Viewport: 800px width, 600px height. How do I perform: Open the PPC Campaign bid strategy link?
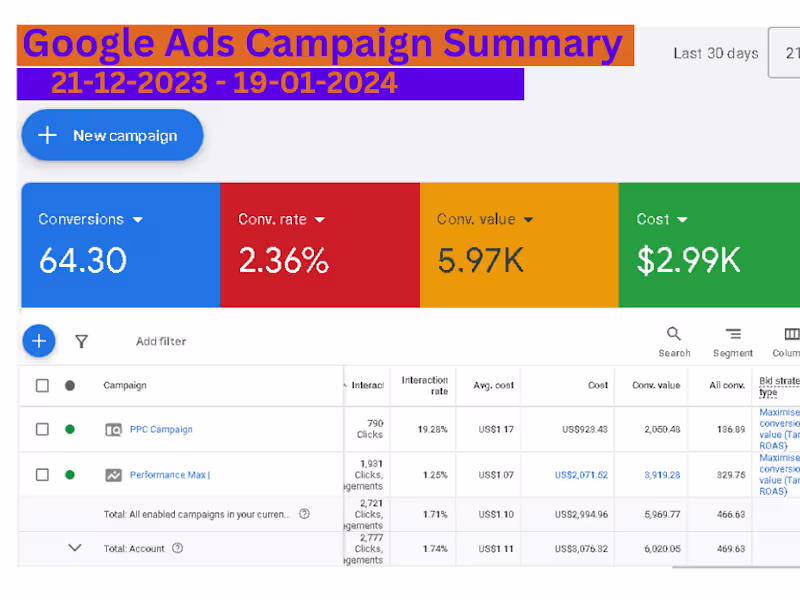pyautogui.click(x=779, y=429)
